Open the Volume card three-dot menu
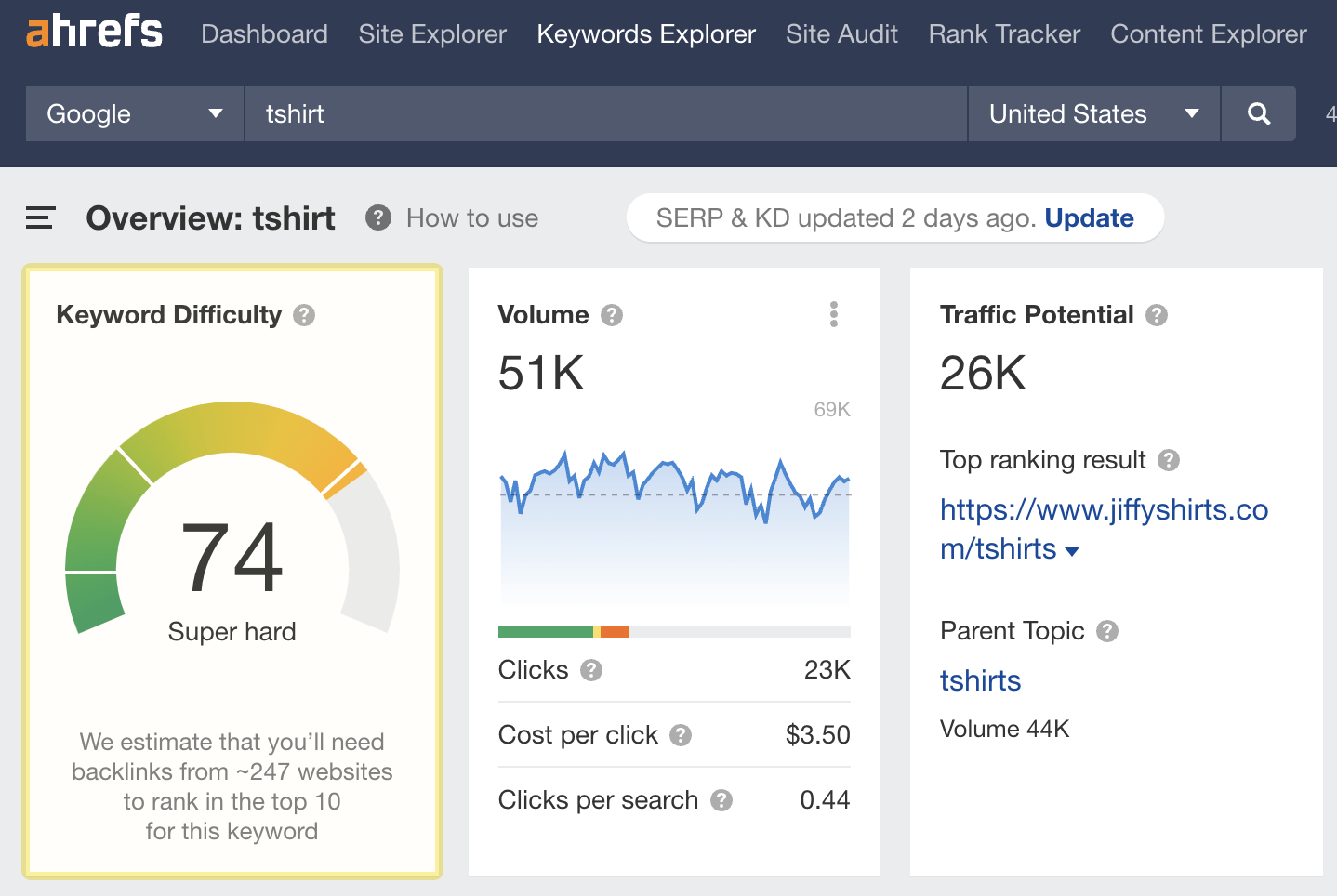This screenshot has height=896, width=1337. (x=833, y=314)
